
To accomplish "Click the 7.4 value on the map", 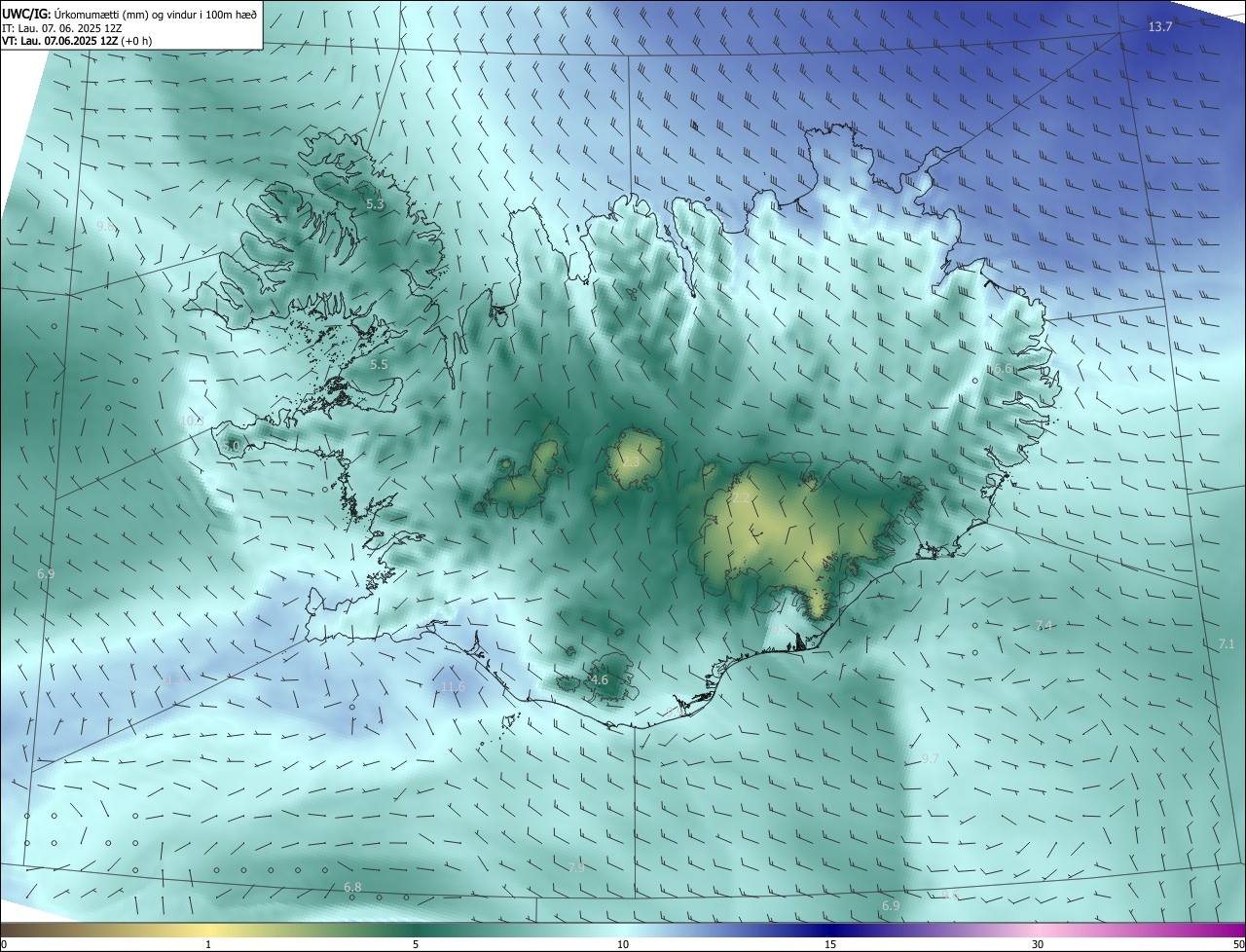I will click(x=1044, y=625).
